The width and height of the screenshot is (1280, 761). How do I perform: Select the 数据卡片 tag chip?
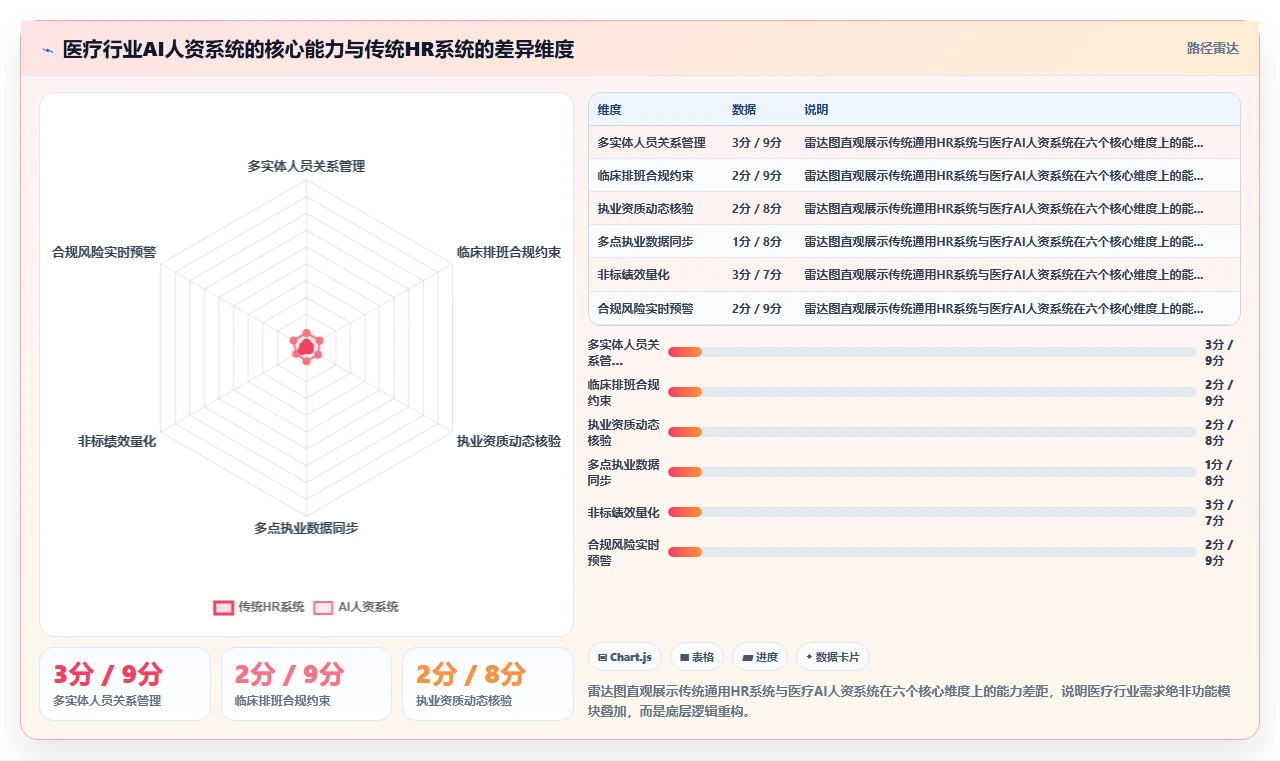pos(833,657)
